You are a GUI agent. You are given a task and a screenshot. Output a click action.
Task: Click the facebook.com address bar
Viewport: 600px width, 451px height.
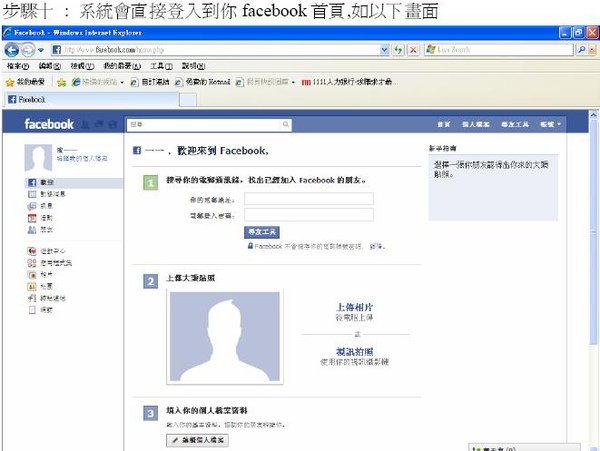click(216, 50)
